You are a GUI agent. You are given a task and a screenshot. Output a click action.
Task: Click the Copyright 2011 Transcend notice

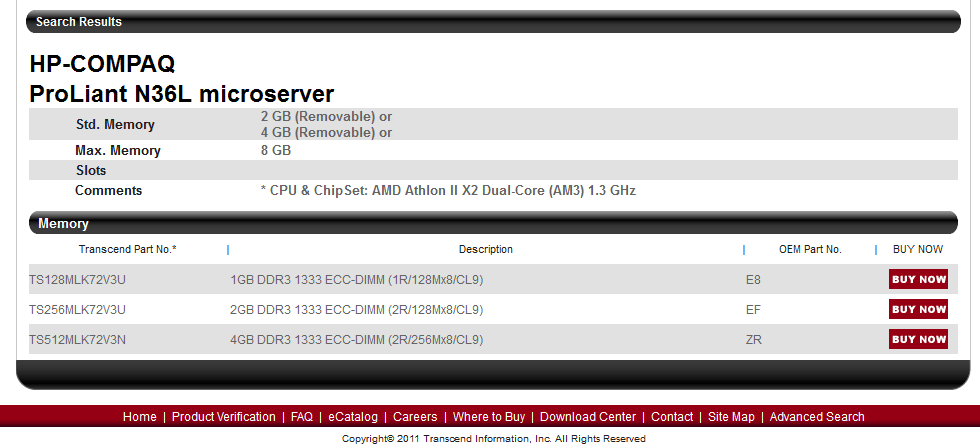click(x=494, y=439)
